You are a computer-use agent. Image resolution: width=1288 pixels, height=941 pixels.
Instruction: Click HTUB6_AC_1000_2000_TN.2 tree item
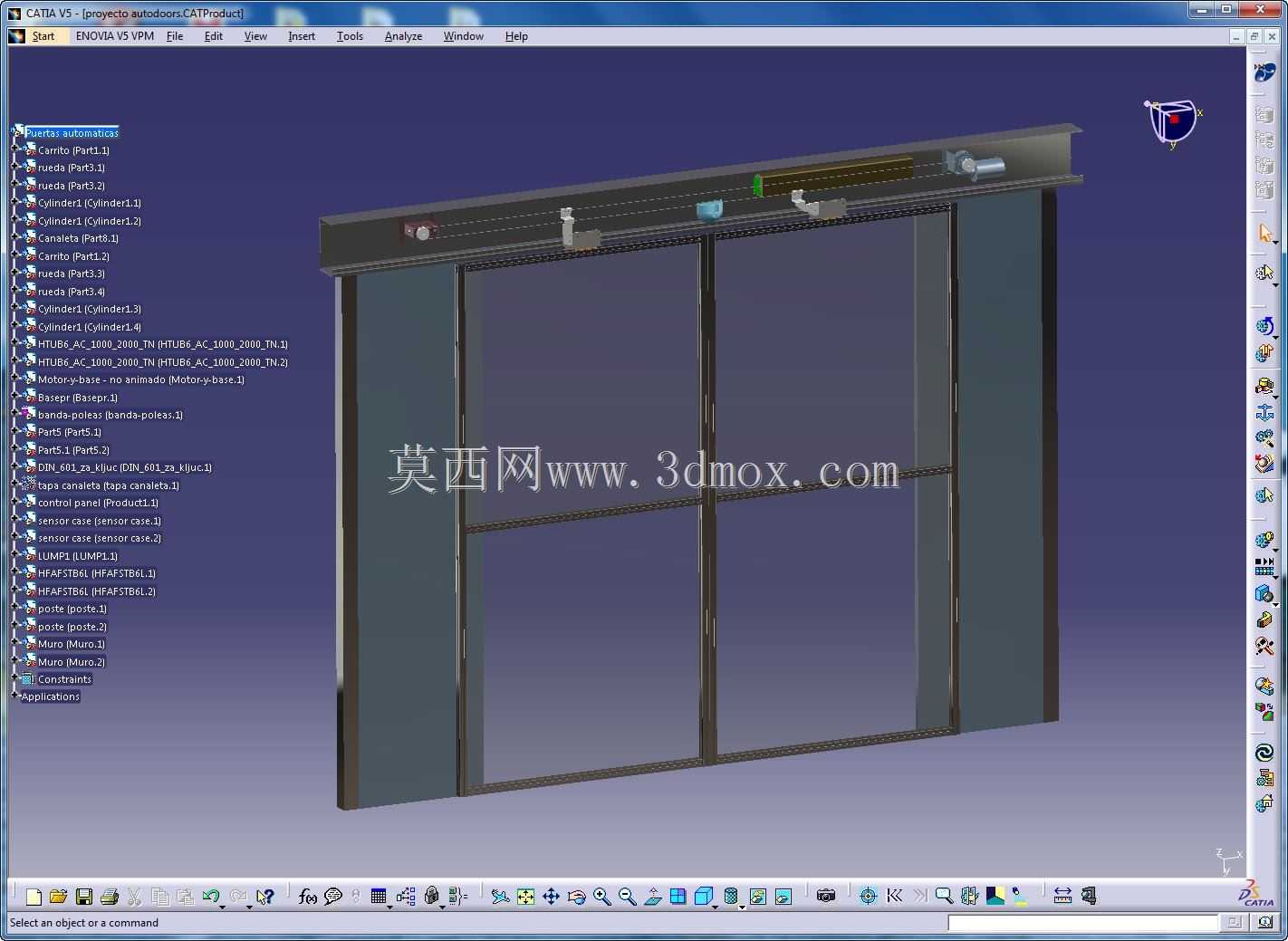click(162, 362)
